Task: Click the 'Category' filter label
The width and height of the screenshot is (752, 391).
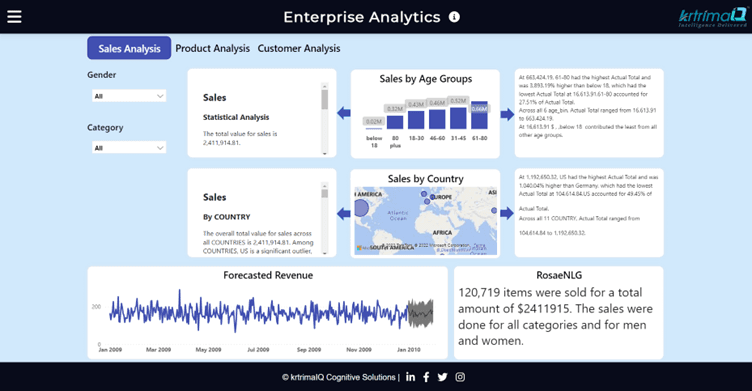Action: coord(105,128)
